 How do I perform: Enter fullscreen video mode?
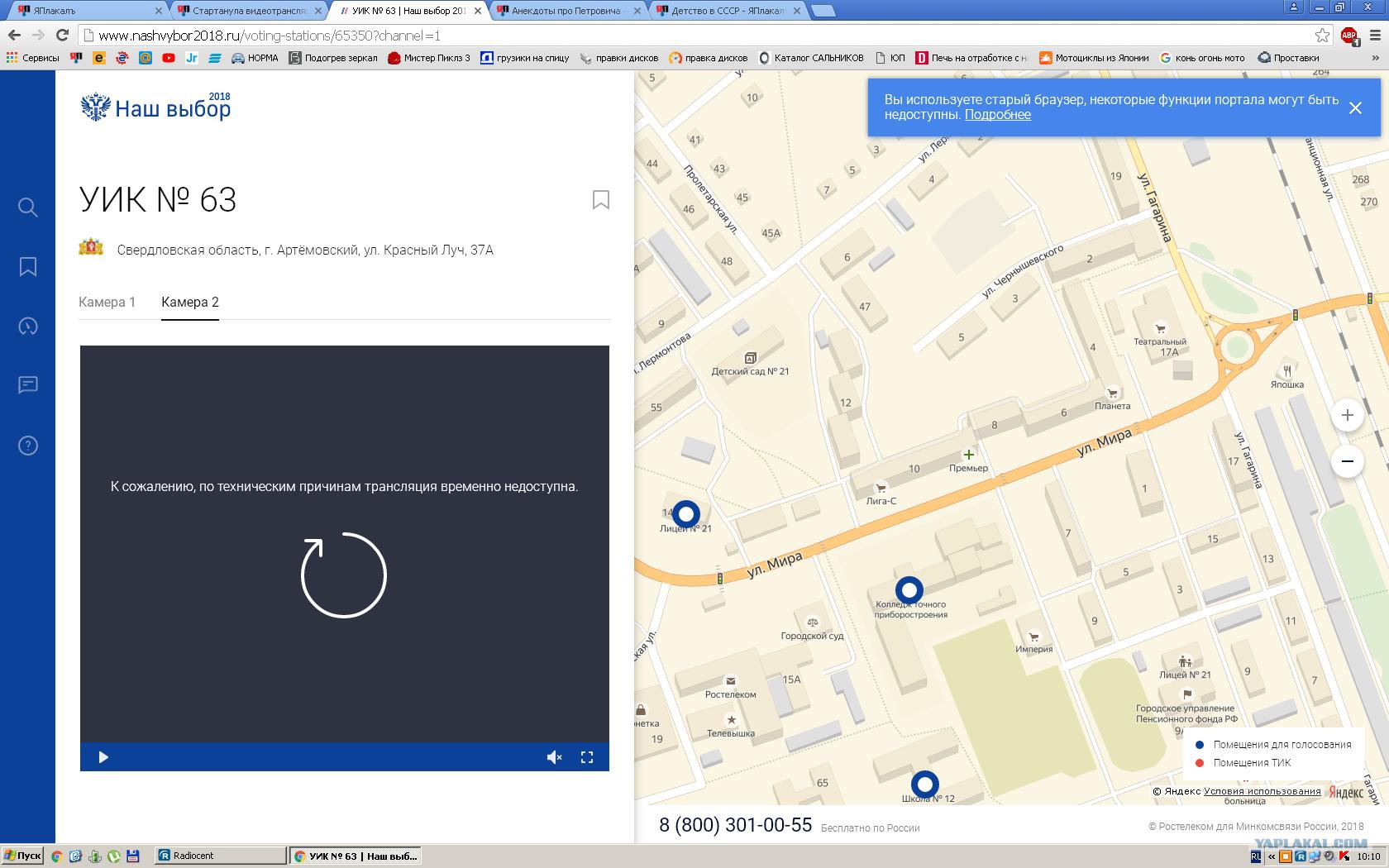click(x=587, y=757)
